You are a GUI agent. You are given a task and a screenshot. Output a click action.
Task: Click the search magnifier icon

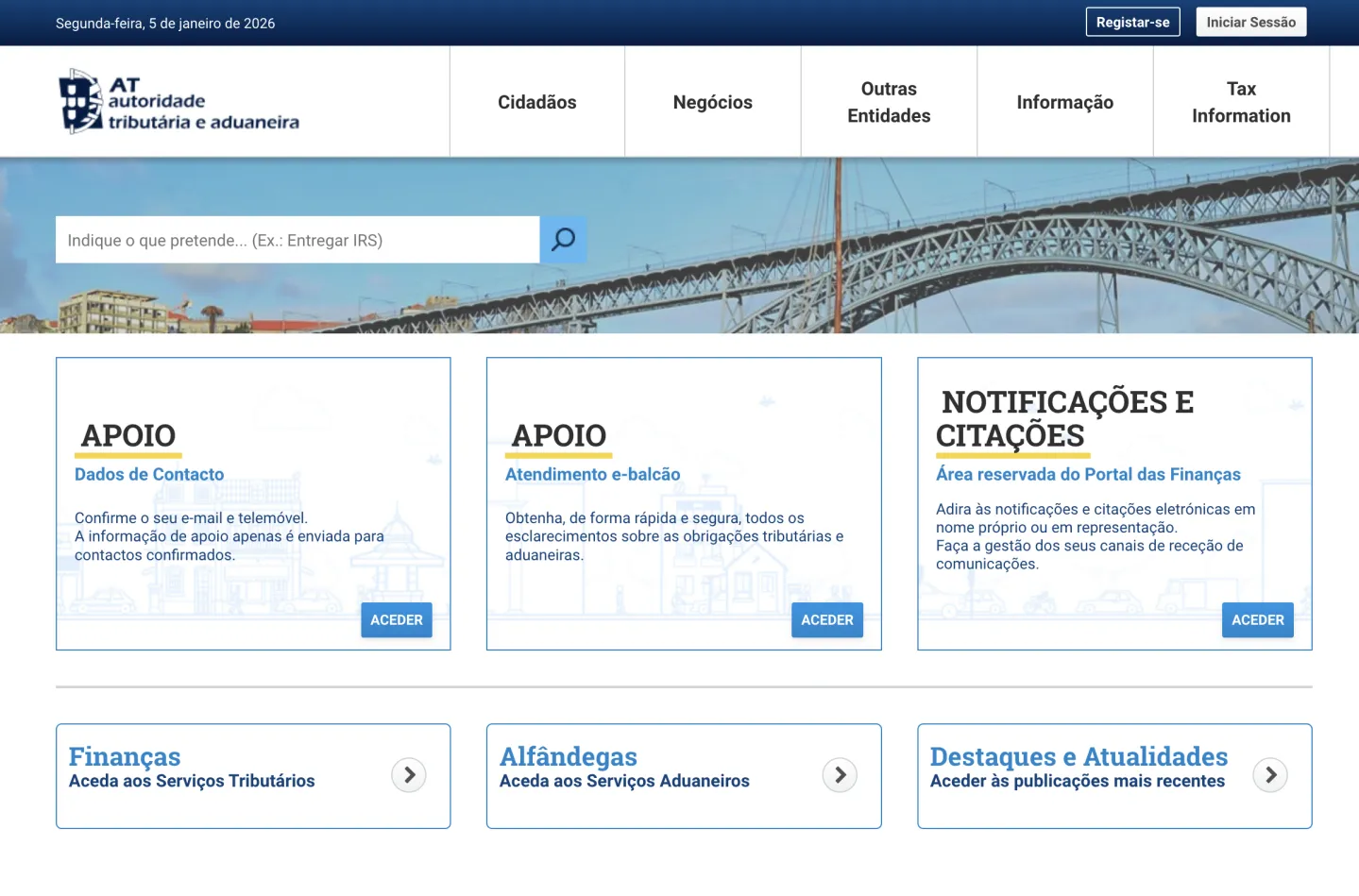[563, 239]
